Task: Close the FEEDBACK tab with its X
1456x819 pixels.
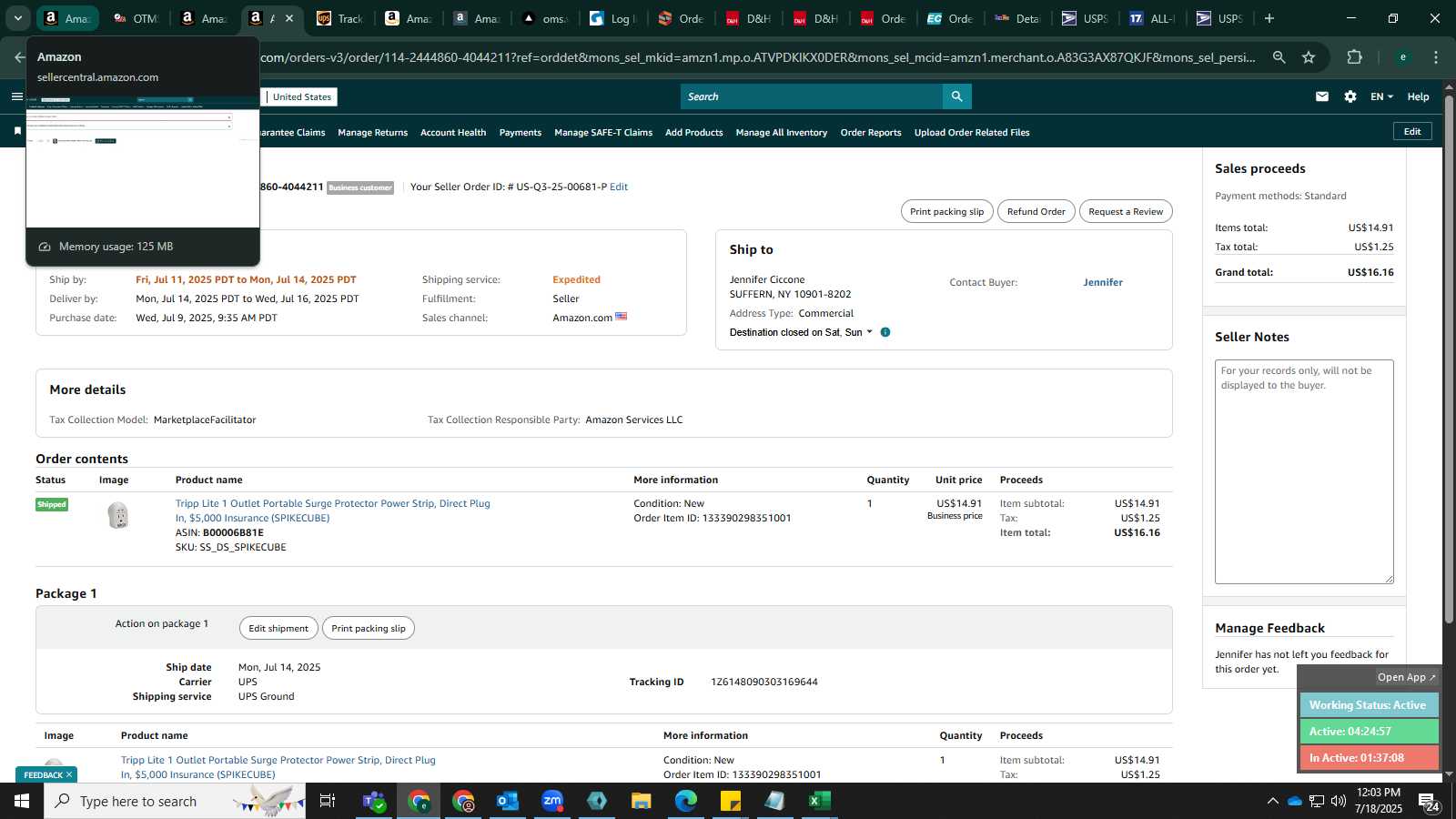Action: (69, 775)
